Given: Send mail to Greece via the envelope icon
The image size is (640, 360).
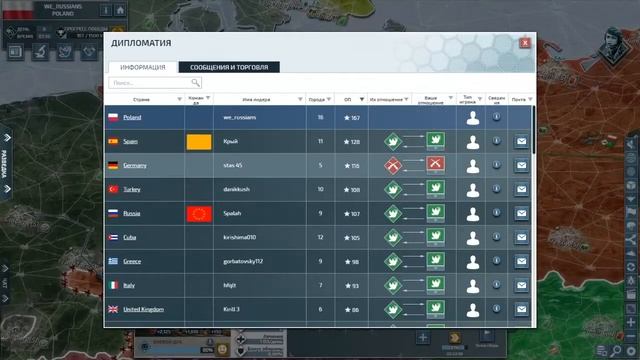Looking at the screenshot, I should click(521, 261).
